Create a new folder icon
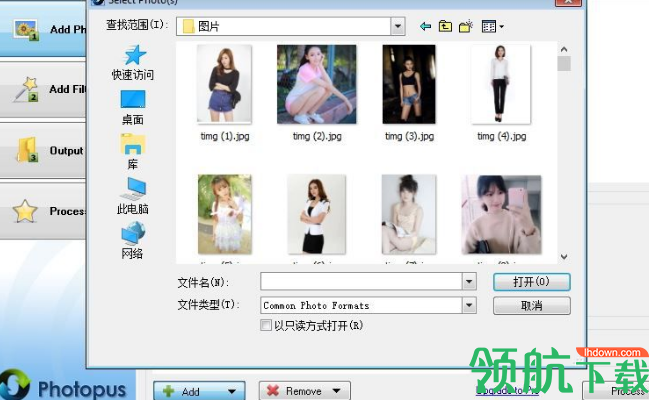The height and width of the screenshot is (400, 649). 466,27
